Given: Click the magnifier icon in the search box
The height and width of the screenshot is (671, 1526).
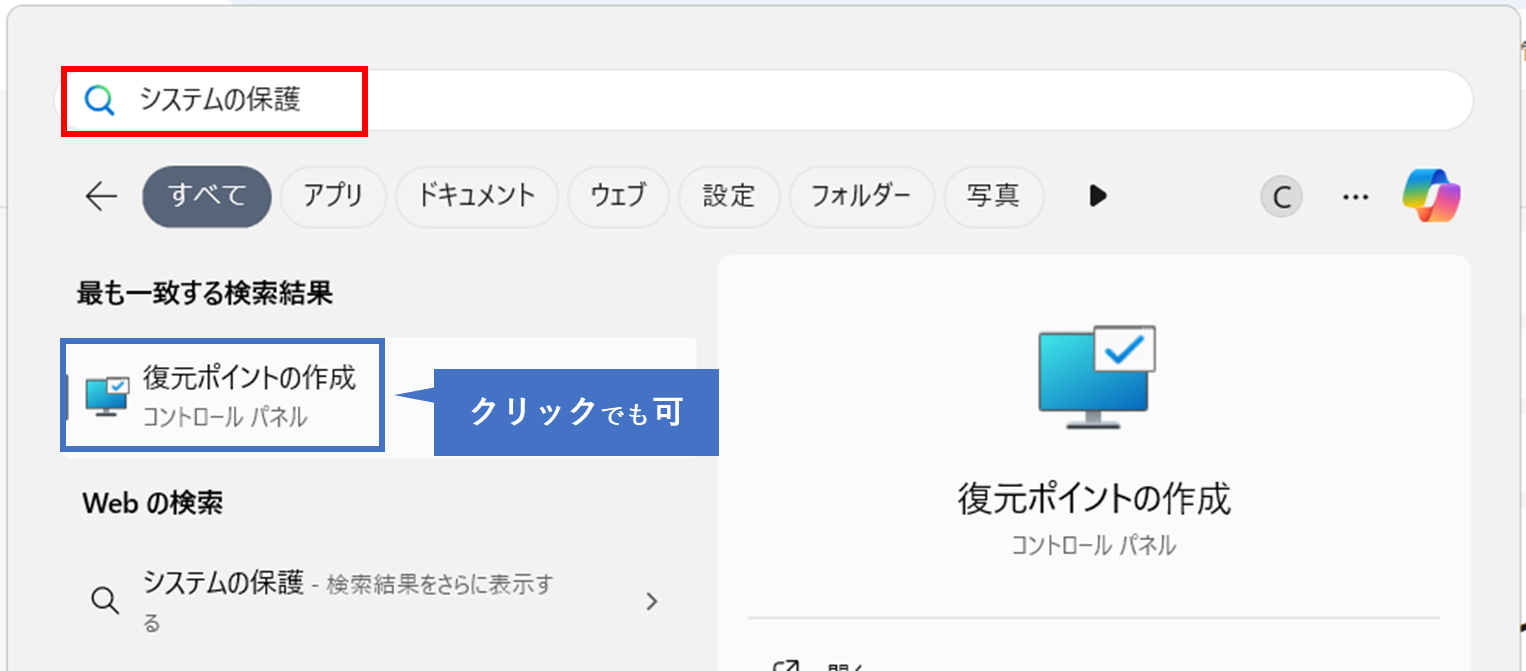Looking at the screenshot, I should click(99, 100).
